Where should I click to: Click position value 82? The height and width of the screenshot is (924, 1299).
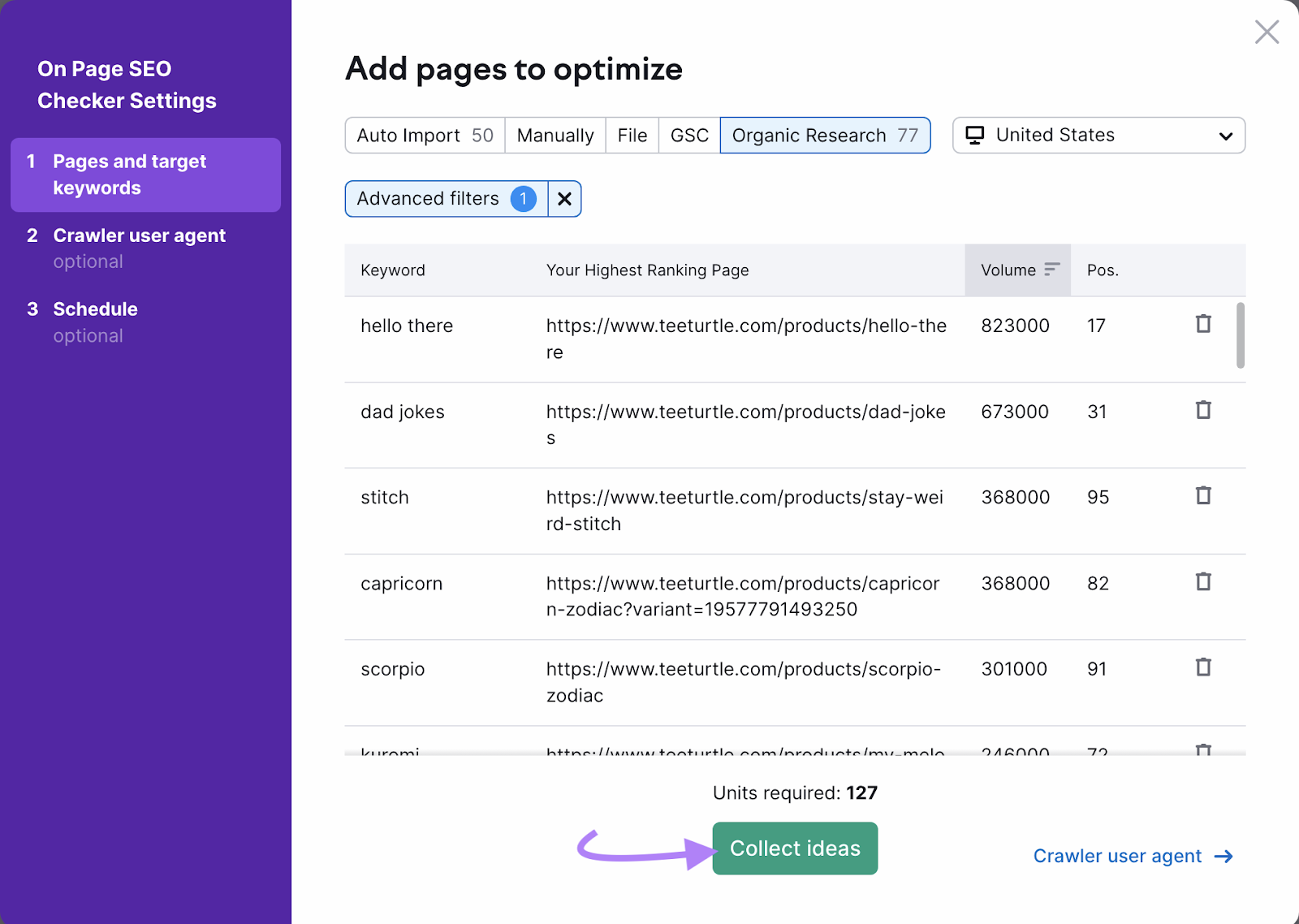click(1098, 583)
